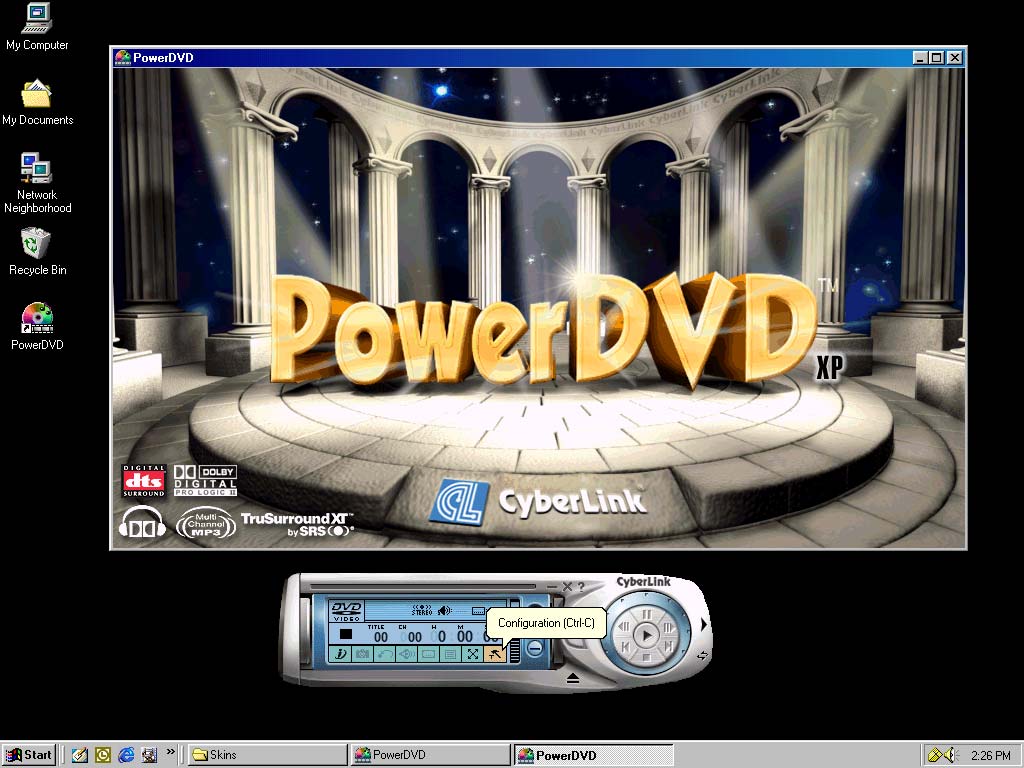Click the swap arrows icon beside the wheel

702,655
